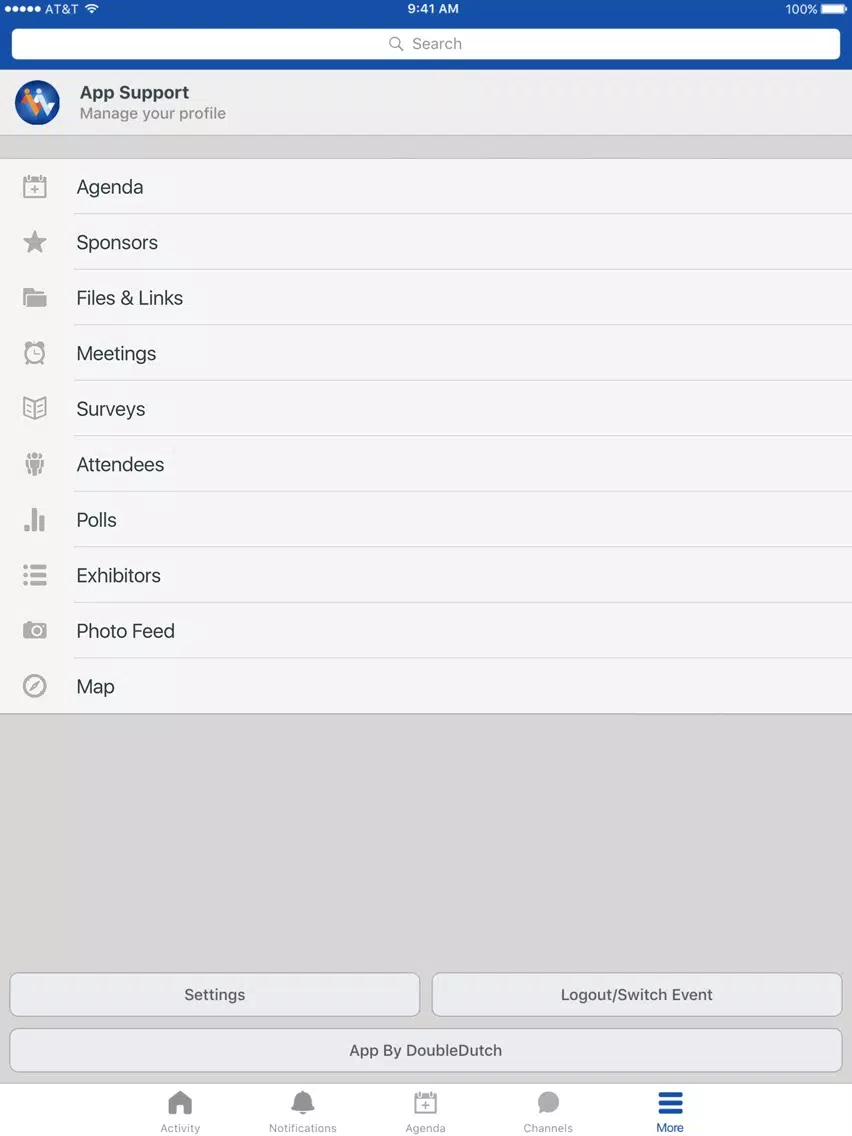The height and width of the screenshot is (1136, 852).
Task: Tap the Exhibitors list icon
Action: pyautogui.click(x=35, y=575)
